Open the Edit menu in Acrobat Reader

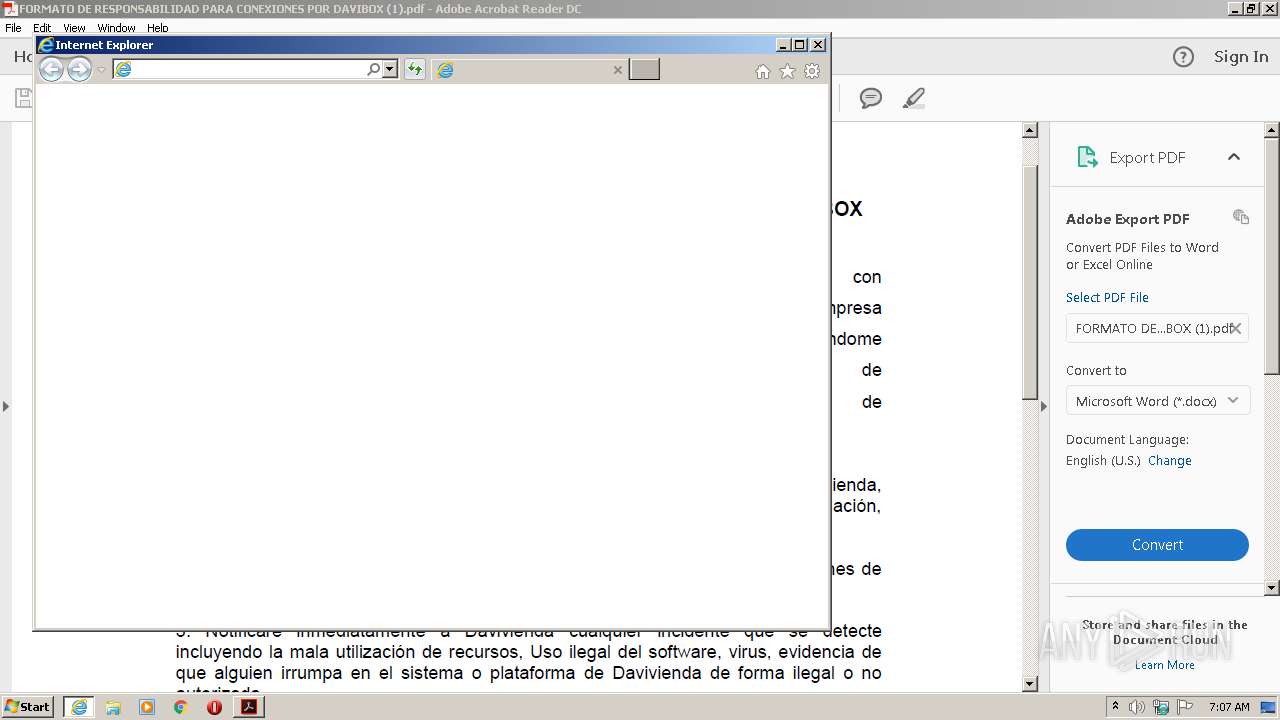[x=42, y=28]
